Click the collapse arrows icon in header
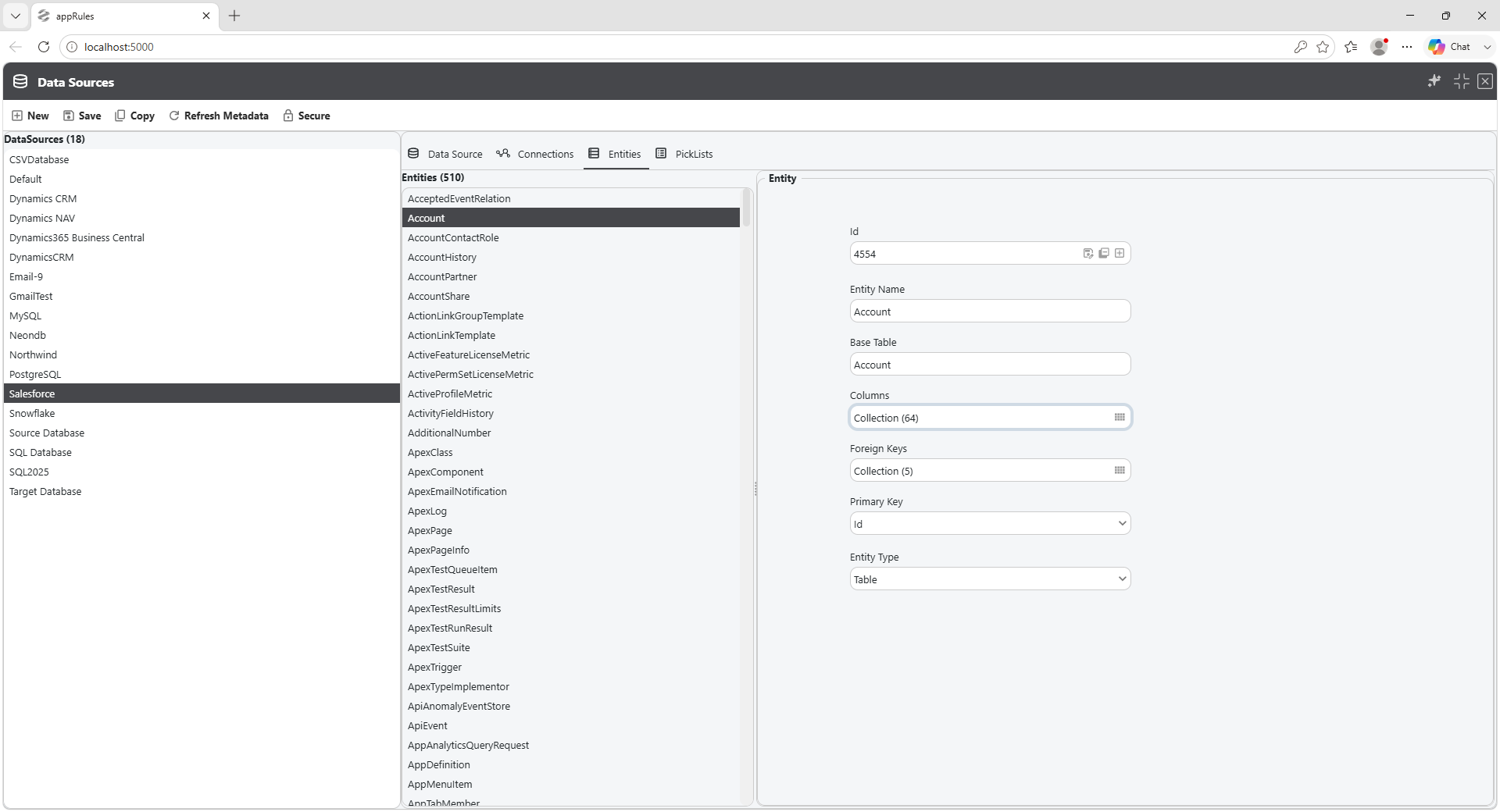 click(1462, 81)
